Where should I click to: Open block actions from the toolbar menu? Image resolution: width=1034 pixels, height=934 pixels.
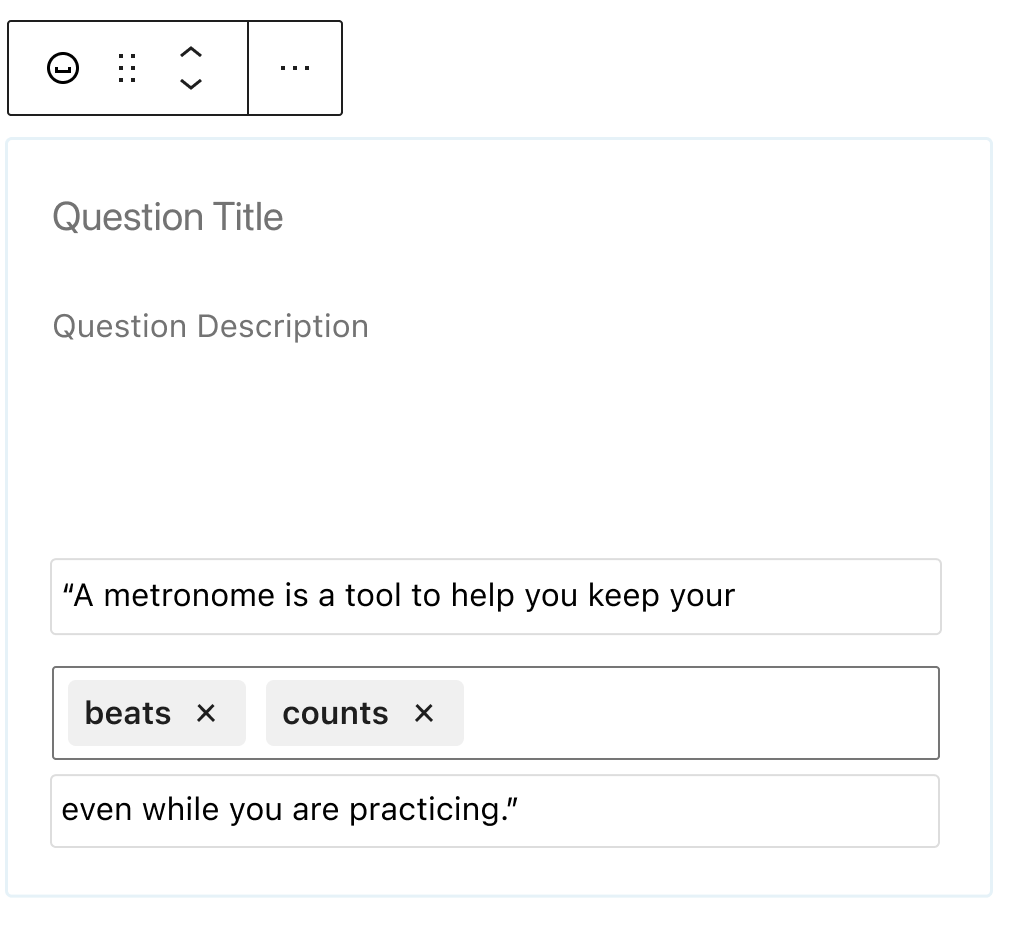(x=295, y=67)
